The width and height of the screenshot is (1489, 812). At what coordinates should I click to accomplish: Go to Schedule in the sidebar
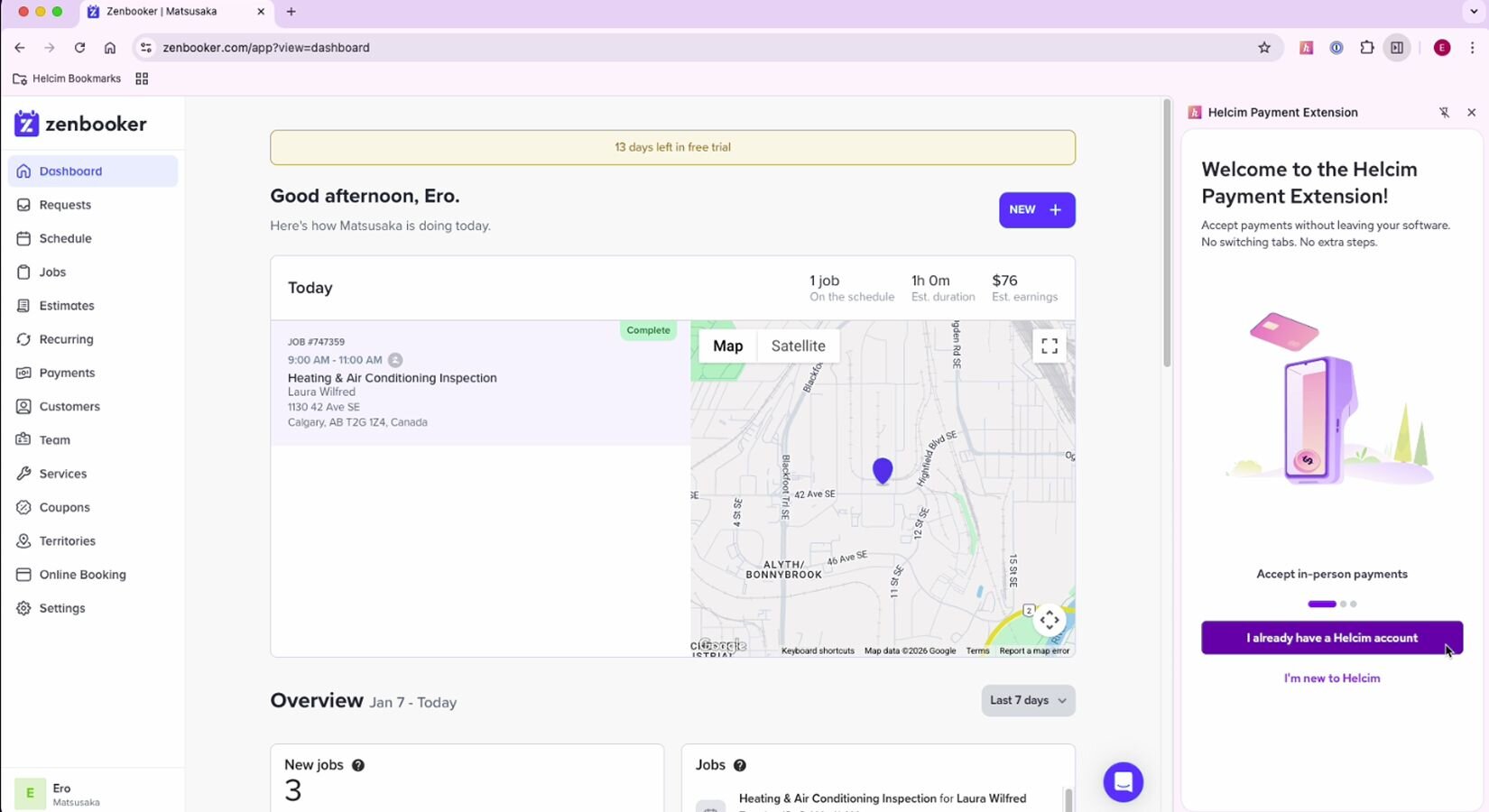[65, 239]
